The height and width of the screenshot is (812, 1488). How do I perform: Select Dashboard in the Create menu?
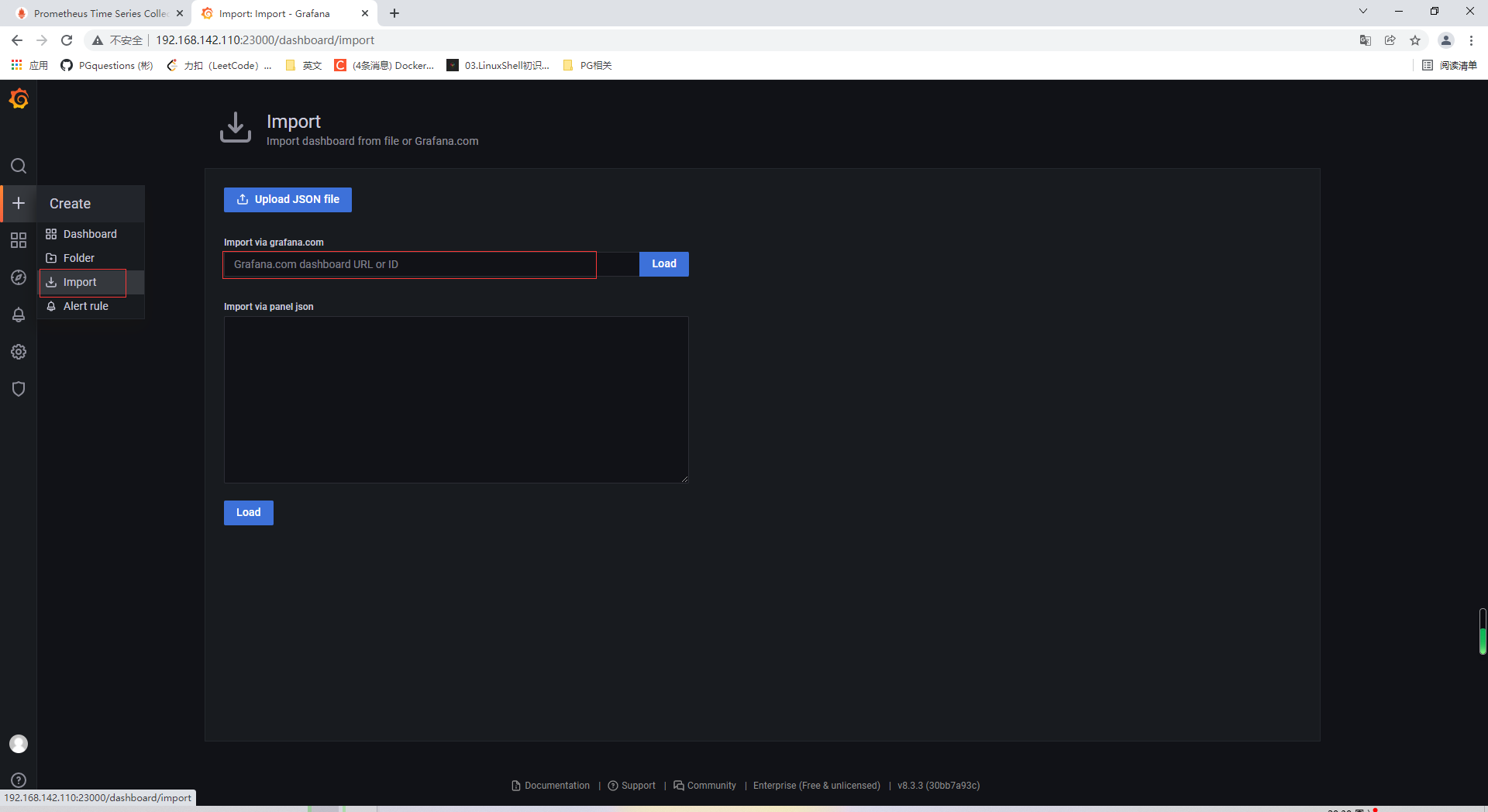pyautogui.click(x=91, y=234)
